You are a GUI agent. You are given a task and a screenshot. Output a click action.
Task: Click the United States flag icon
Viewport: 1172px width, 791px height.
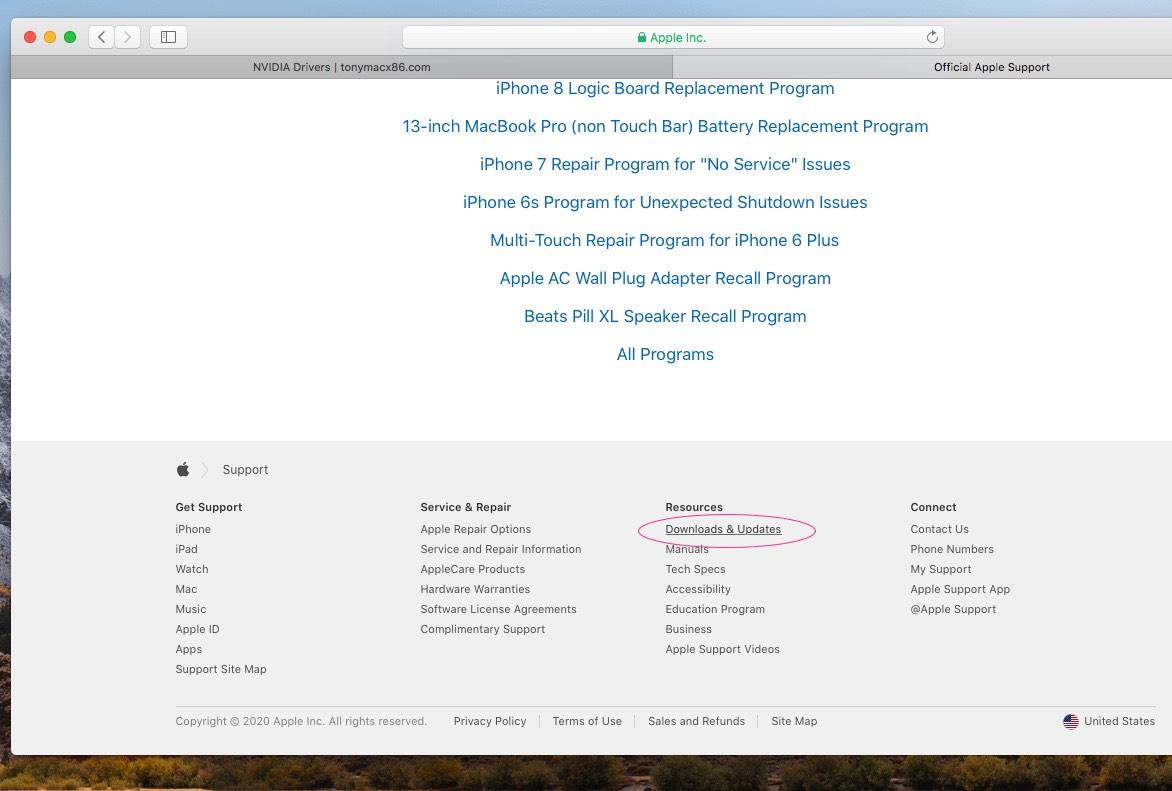(x=1070, y=721)
